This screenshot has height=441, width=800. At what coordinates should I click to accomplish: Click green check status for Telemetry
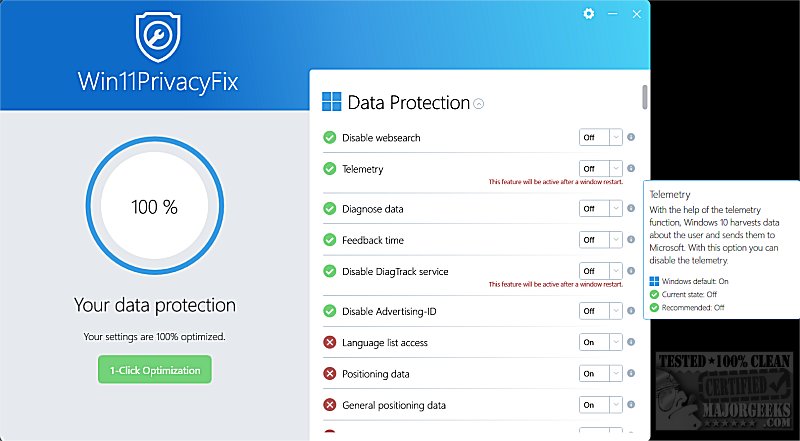pyautogui.click(x=329, y=169)
